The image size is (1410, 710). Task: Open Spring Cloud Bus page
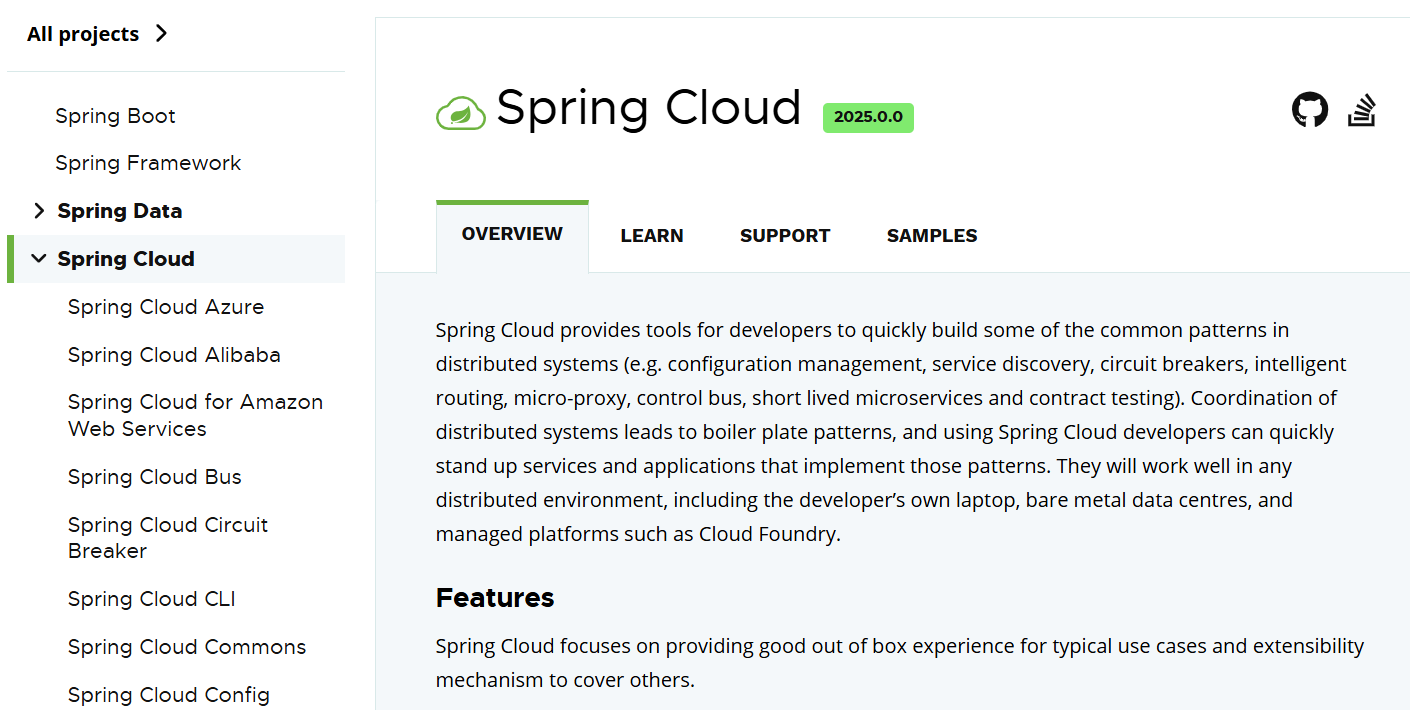[155, 477]
